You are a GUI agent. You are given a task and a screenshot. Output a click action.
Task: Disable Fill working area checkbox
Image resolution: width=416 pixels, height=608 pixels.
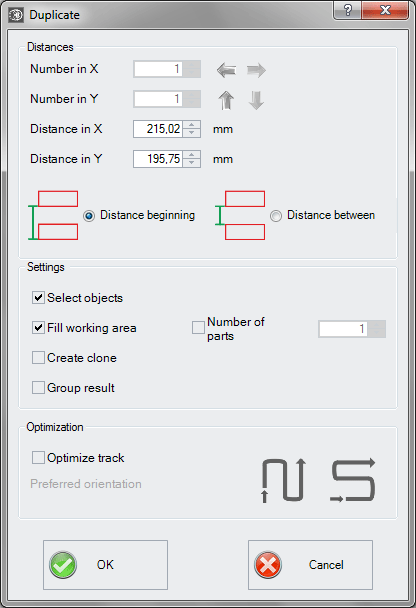(38, 328)
